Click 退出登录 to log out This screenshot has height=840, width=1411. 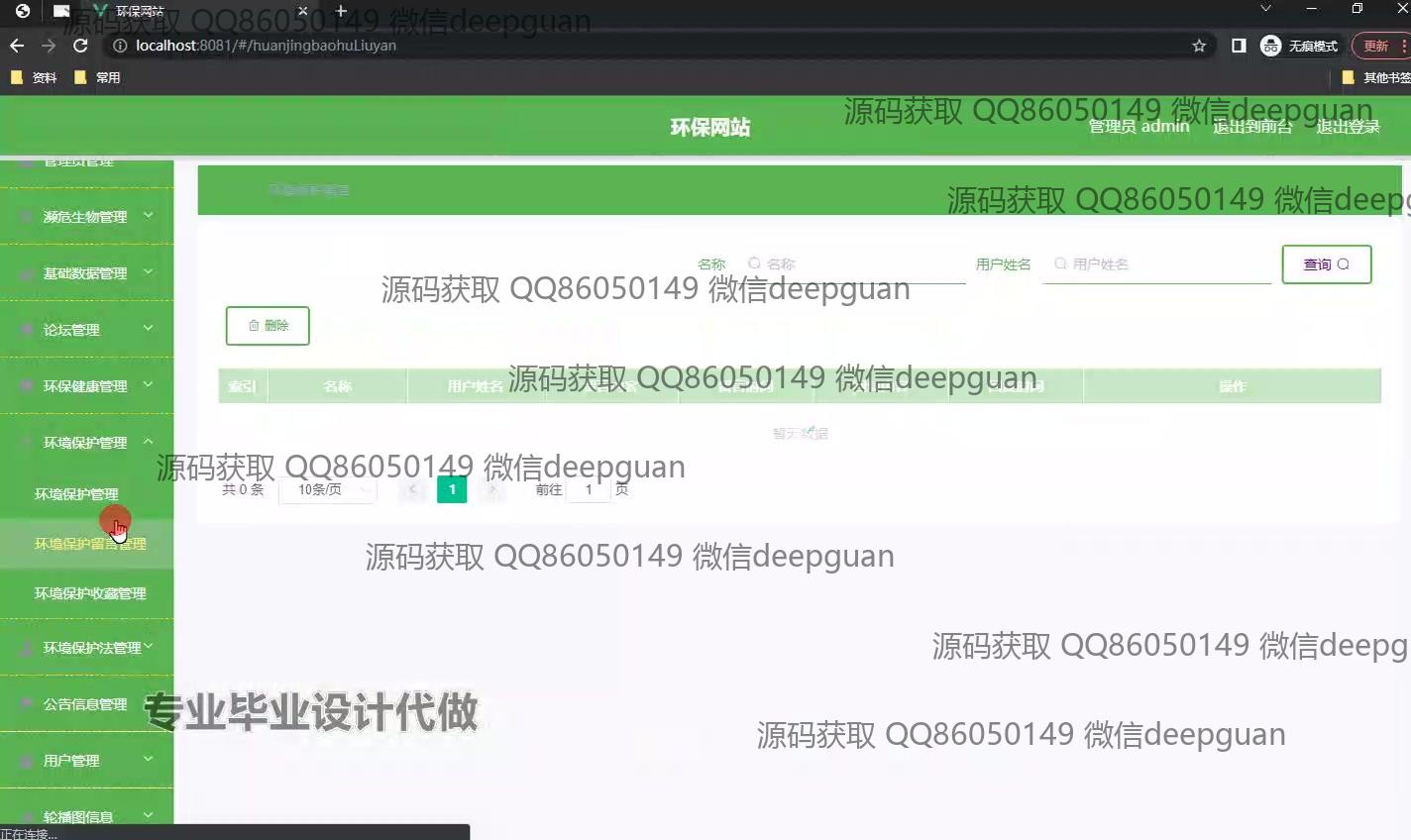coord(1348,127)
